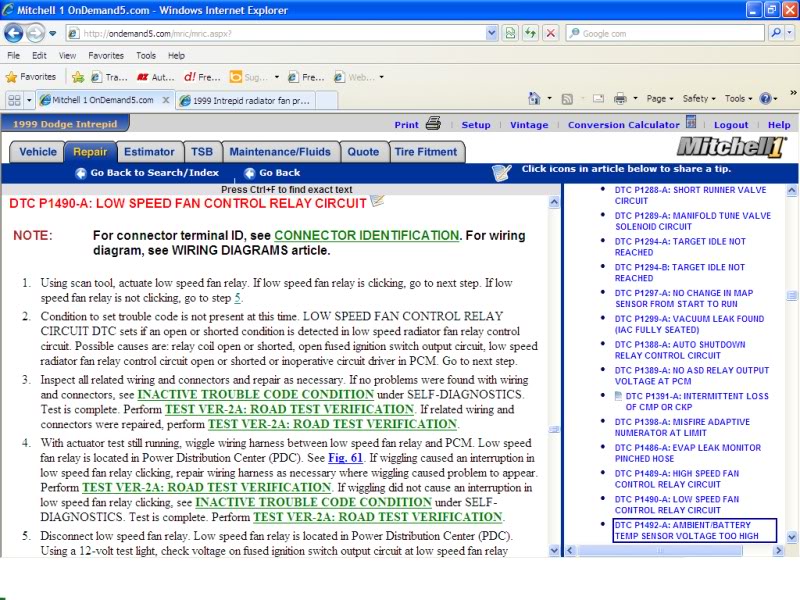
Task: Click Add to Favorites Bar icon
Action: pos(78,77)
